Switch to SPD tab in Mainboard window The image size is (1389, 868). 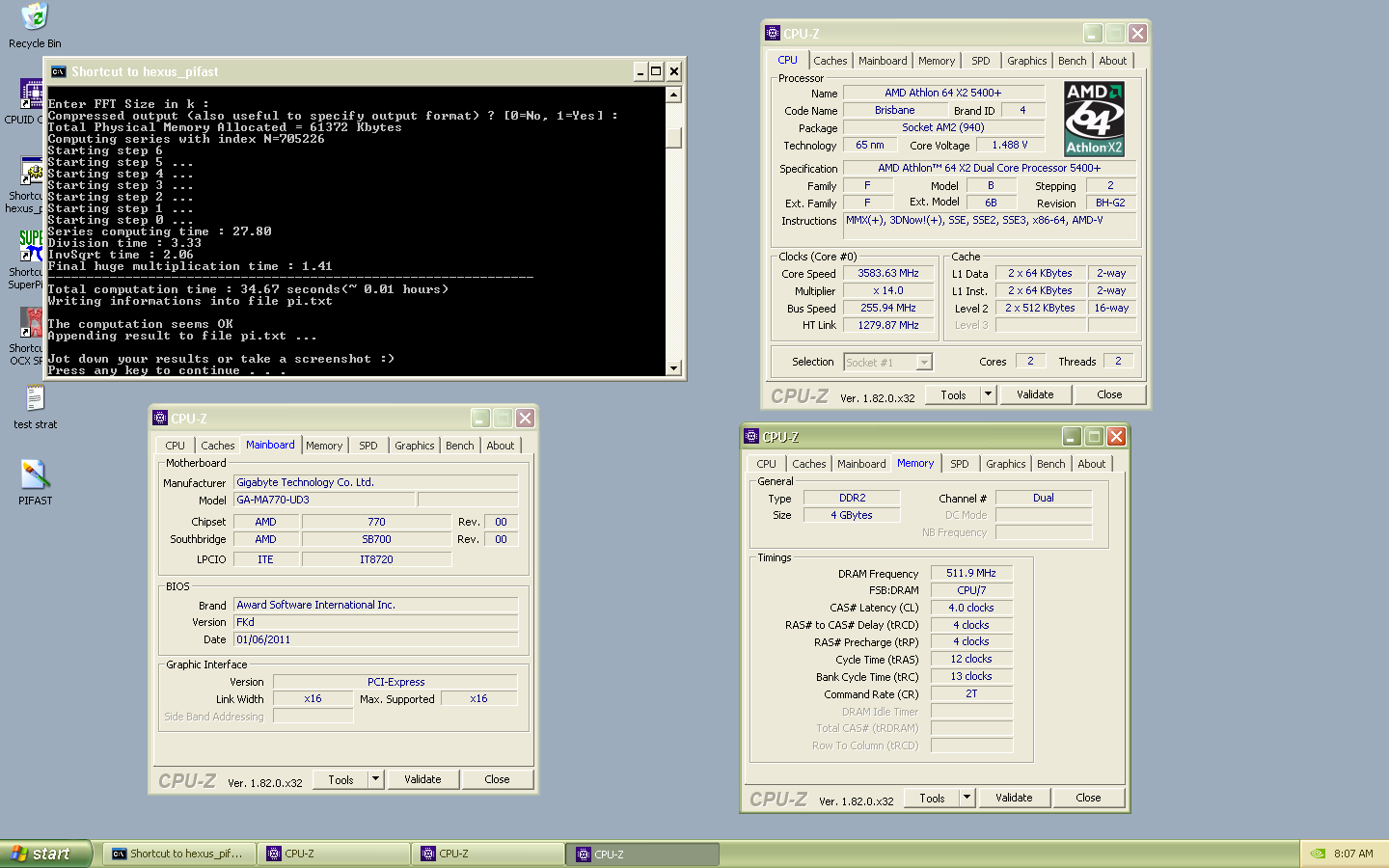(368, 446)
